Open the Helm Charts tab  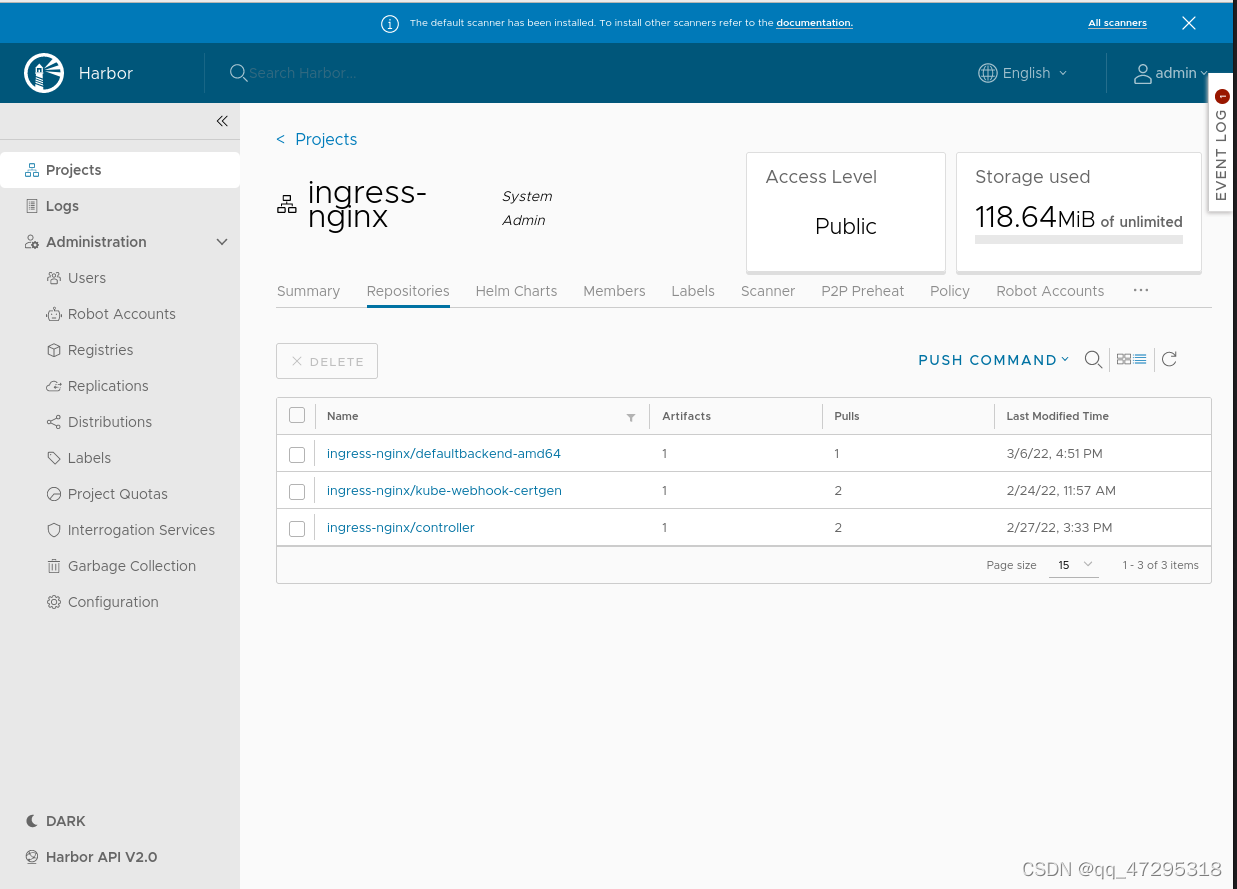click(x=516, y=291)
